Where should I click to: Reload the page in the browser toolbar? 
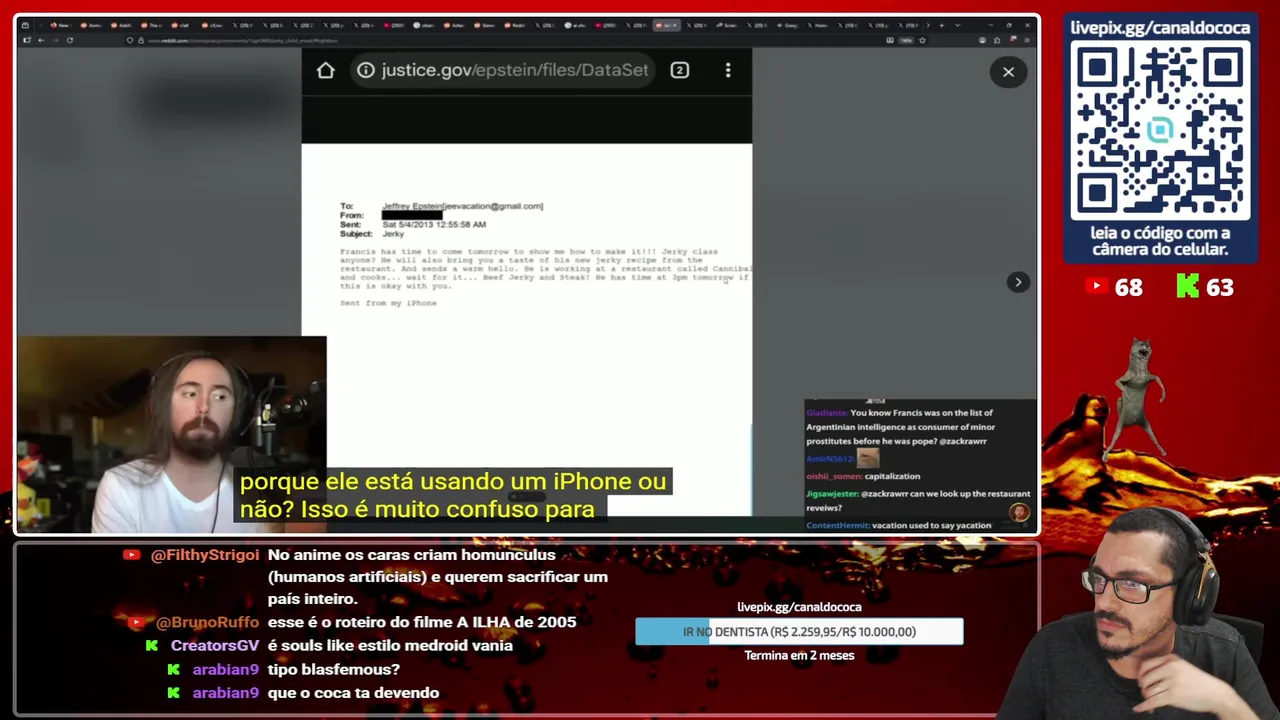pyautogui.click(x=69, y=40)
